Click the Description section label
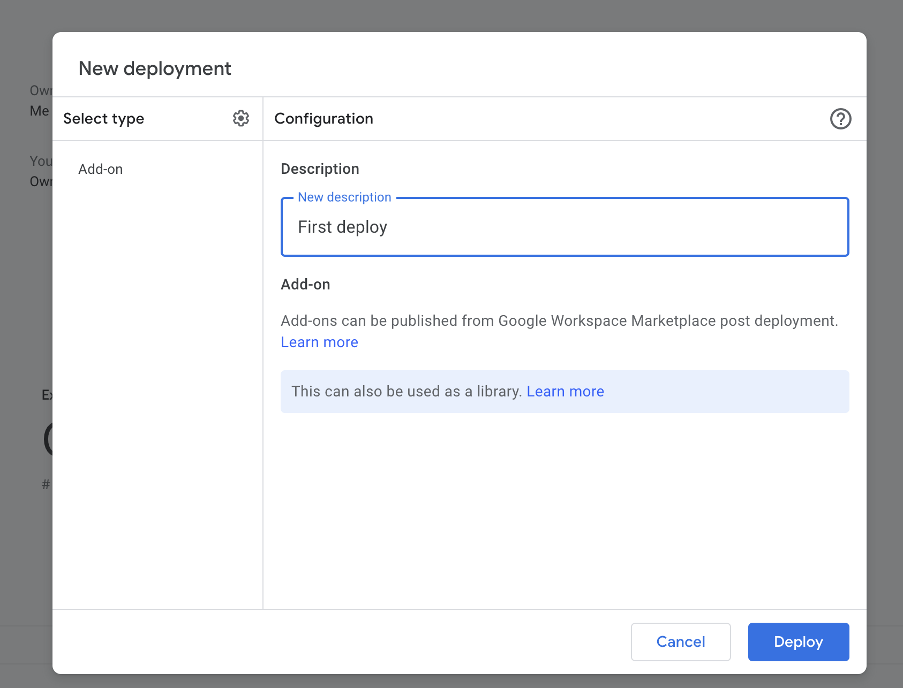The height and width of the screenshot is (688, 904). (320, 169)
